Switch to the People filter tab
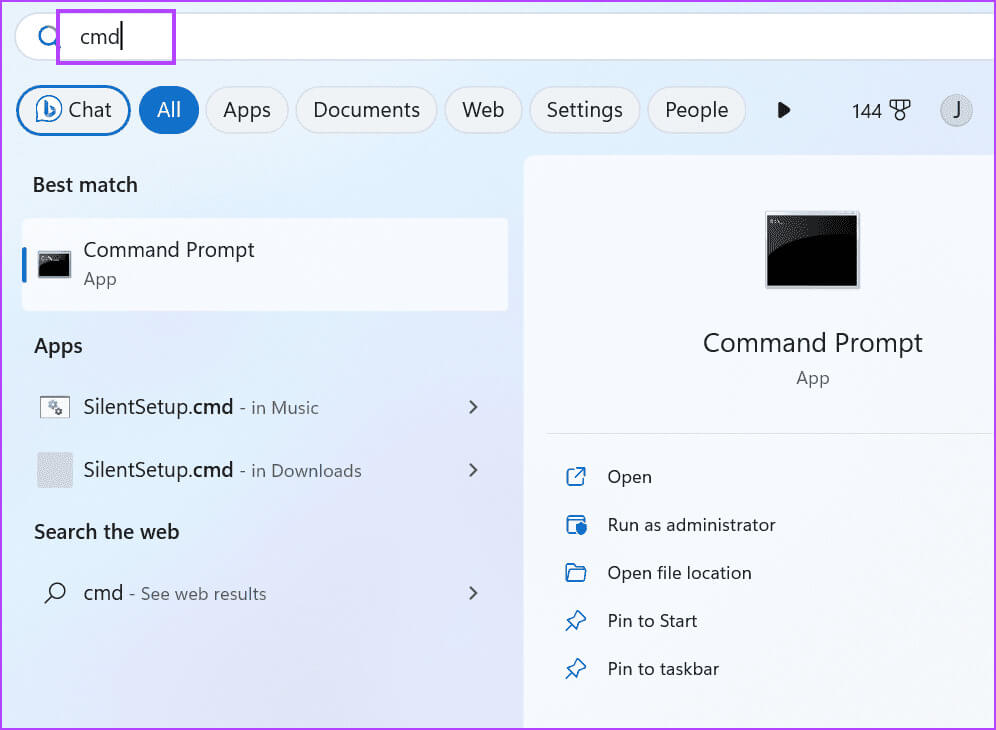The height and width of the screenshot is (730, 996). 696,110
